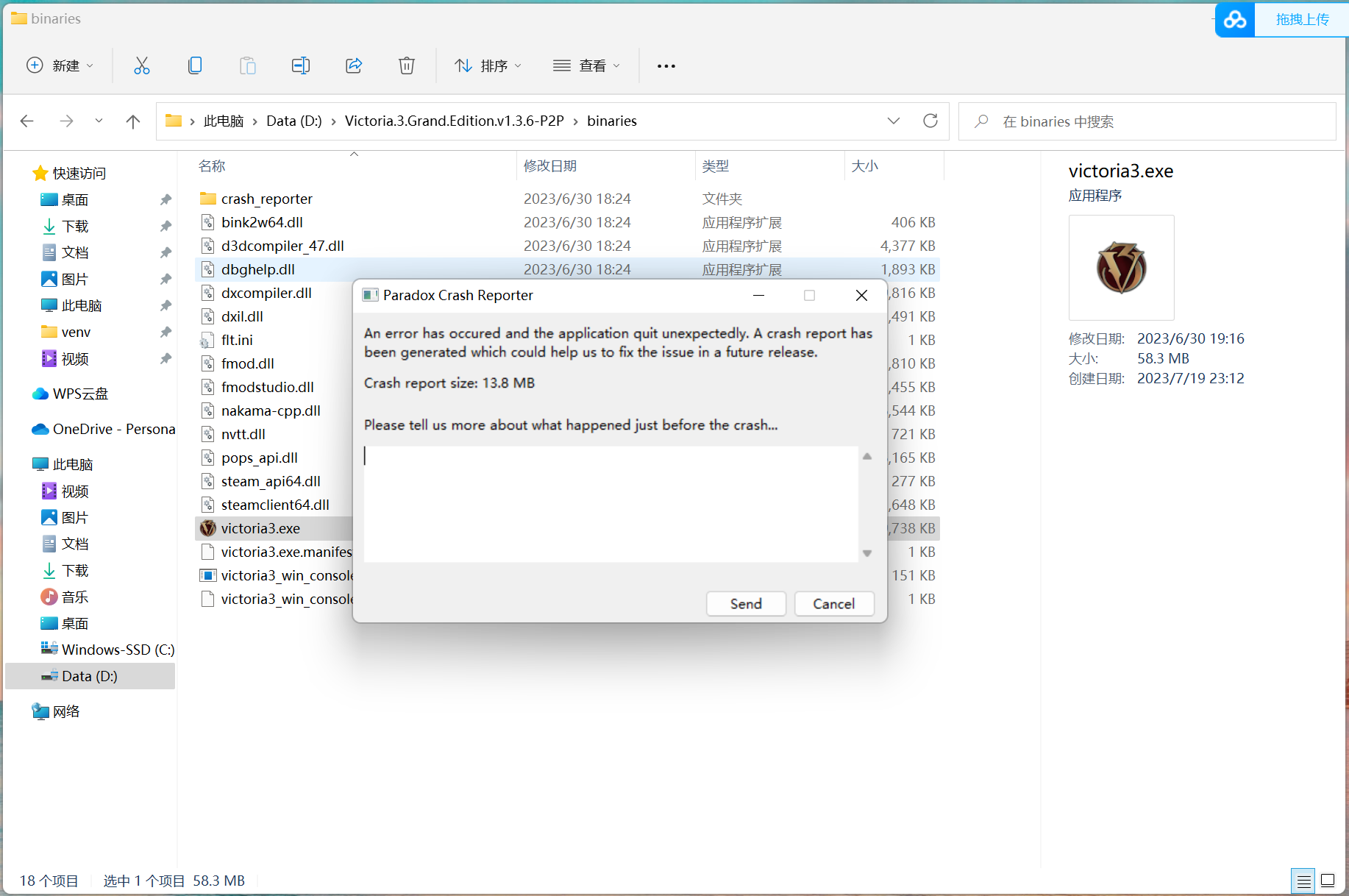This screenshot has height=896, width=1349.
Task: Open the Sort (排序) dropdown
Action: (488, 66)
